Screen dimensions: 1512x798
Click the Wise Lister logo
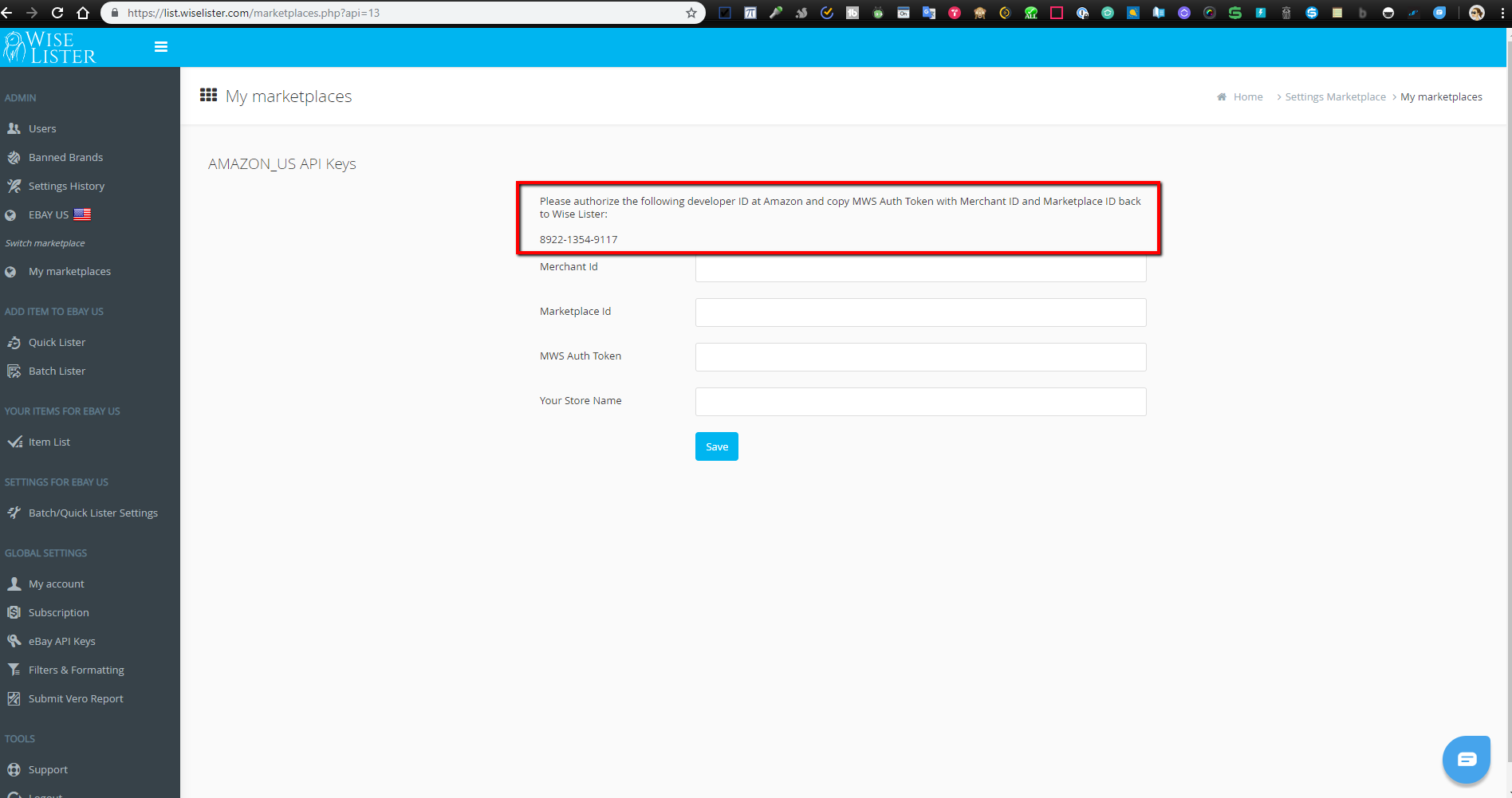click(49, 47)
